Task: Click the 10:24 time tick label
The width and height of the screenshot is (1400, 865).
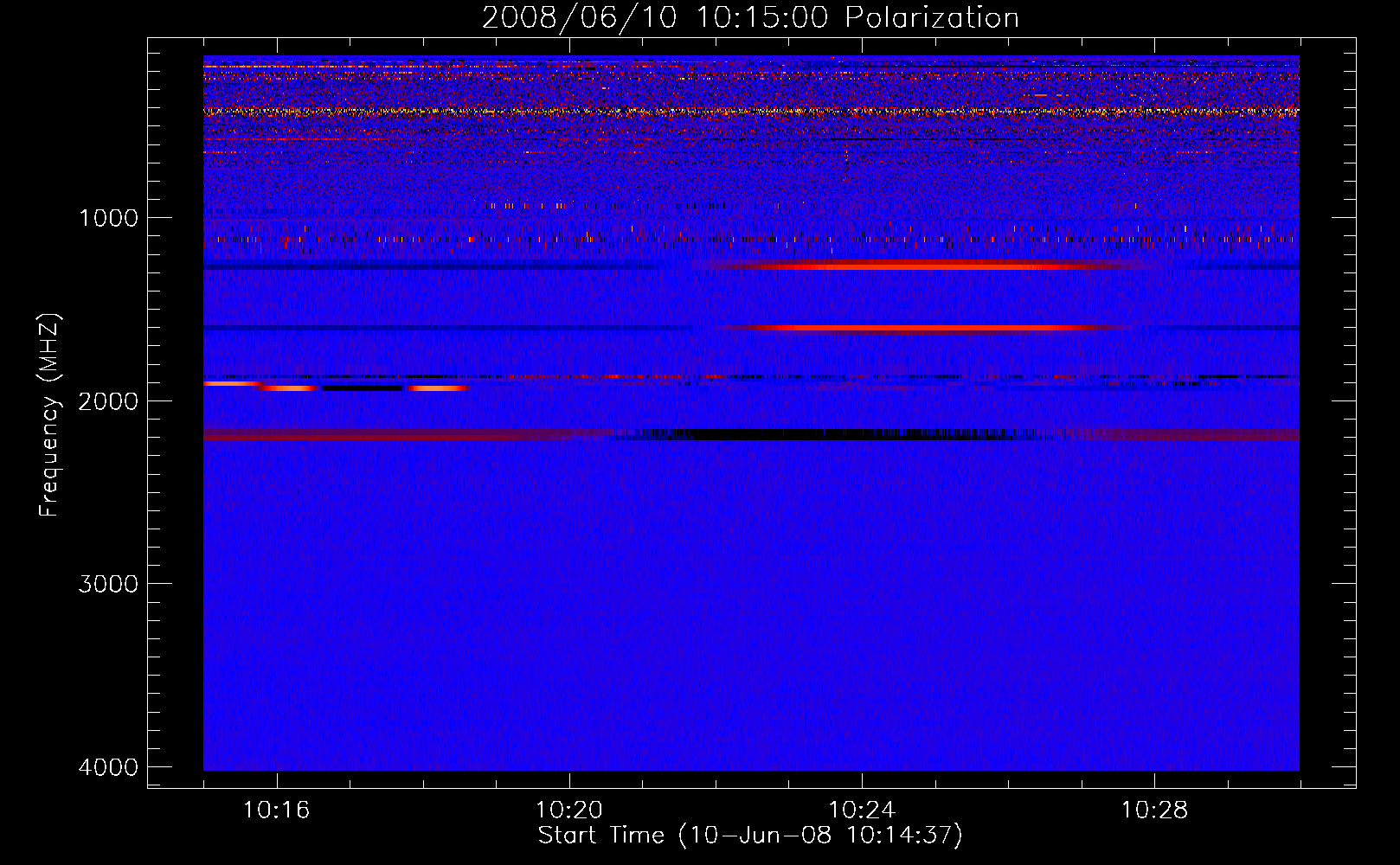Action: (x=861, y=811)
